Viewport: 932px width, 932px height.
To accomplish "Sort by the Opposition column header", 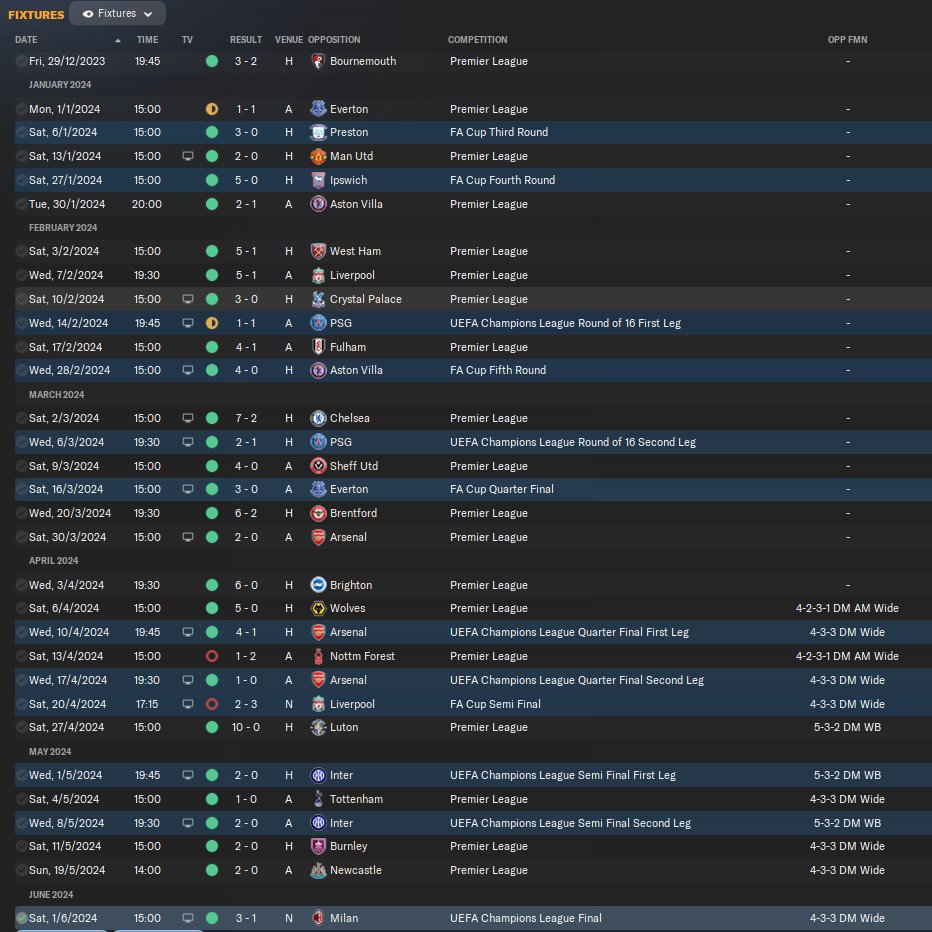I will click(x=334, y=40).
